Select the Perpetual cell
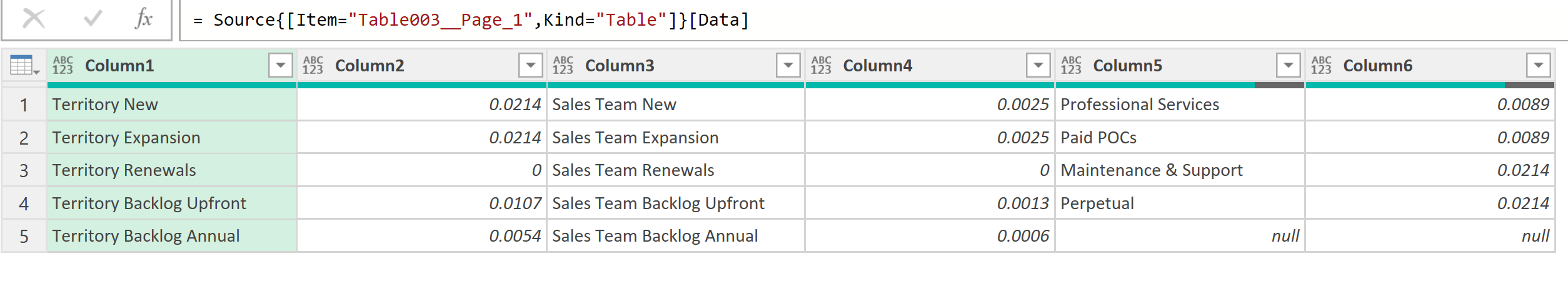This screenshot has height=298, width=1568. point(1180,203)
